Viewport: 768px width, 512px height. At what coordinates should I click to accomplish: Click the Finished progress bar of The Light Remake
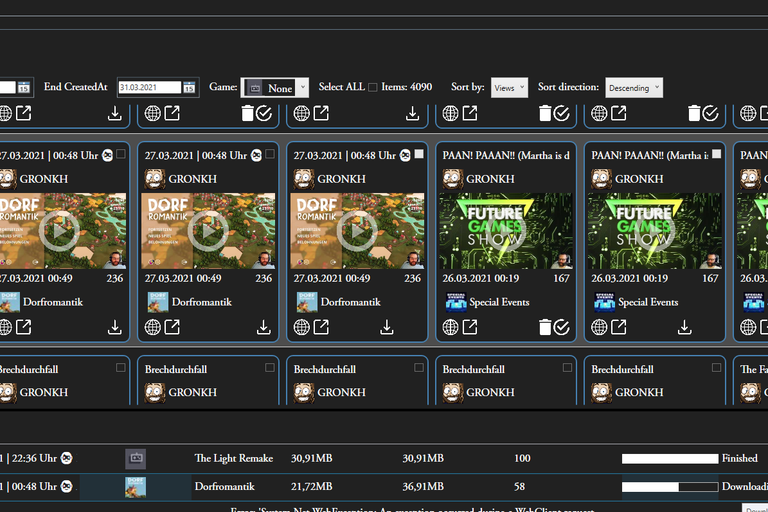670,459
